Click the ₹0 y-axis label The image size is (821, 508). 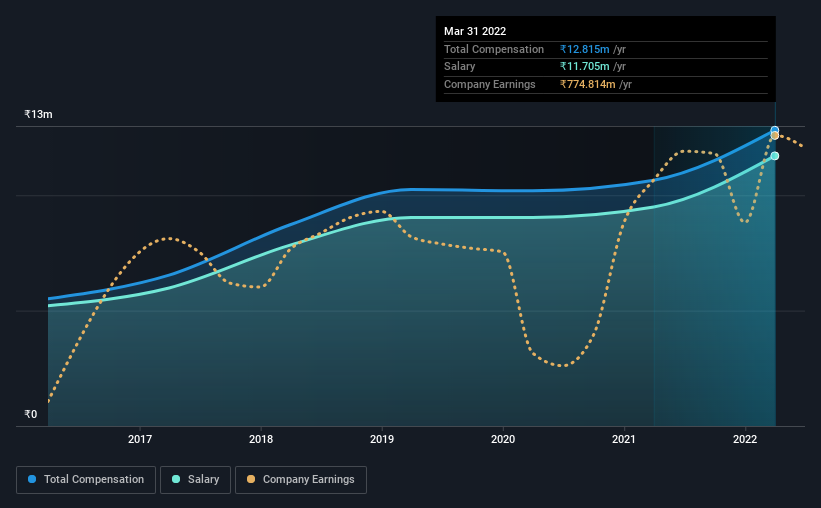click(31, 414)
